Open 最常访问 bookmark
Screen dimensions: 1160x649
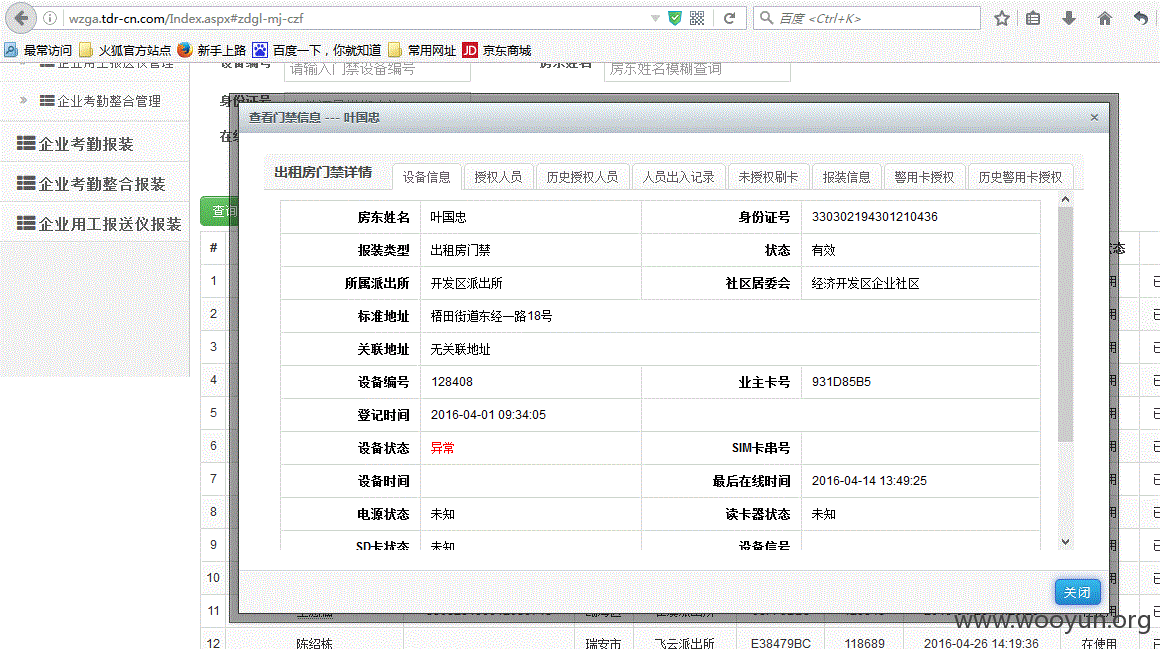click(38, 50)
